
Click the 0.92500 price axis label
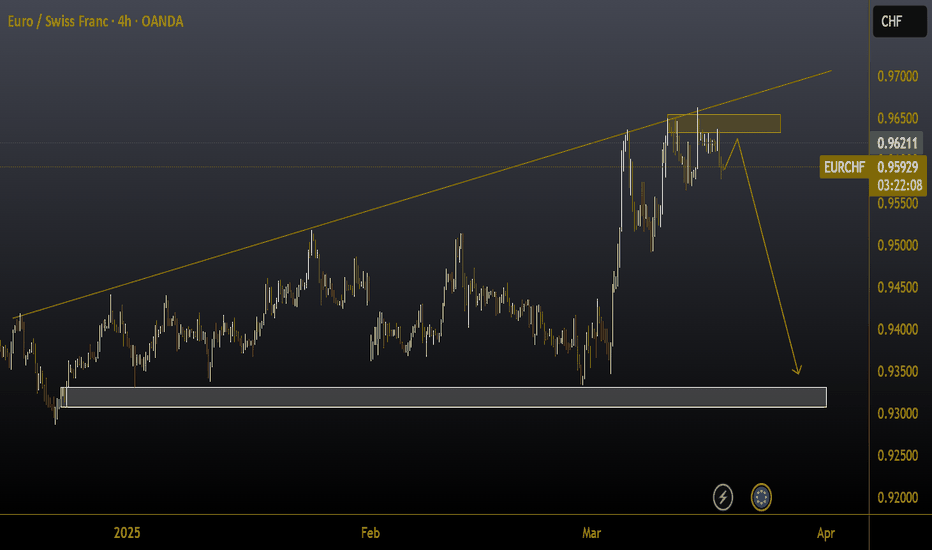898,455
